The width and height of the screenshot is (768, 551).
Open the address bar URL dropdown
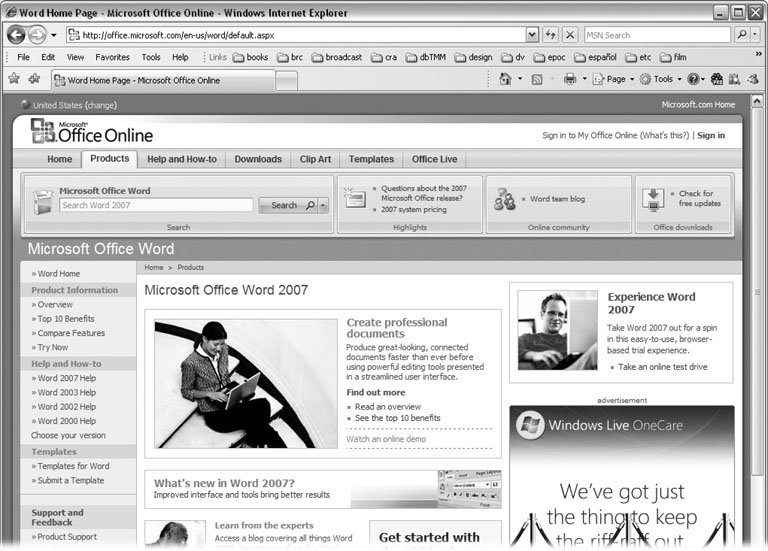[532, 35]
